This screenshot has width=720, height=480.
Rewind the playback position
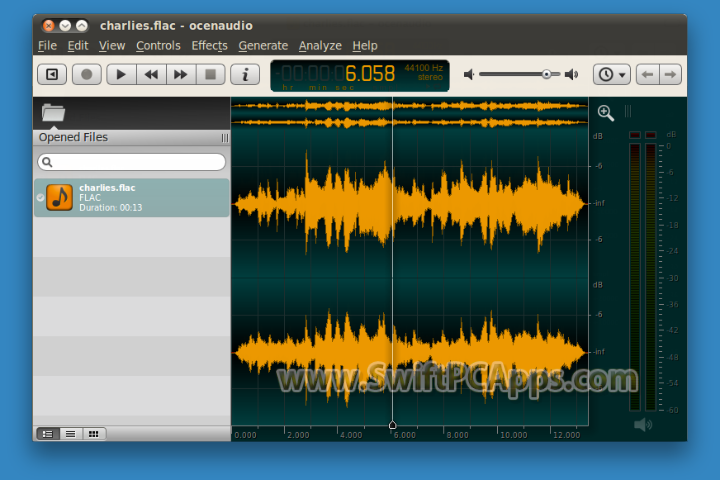click(x=151, y=74)
